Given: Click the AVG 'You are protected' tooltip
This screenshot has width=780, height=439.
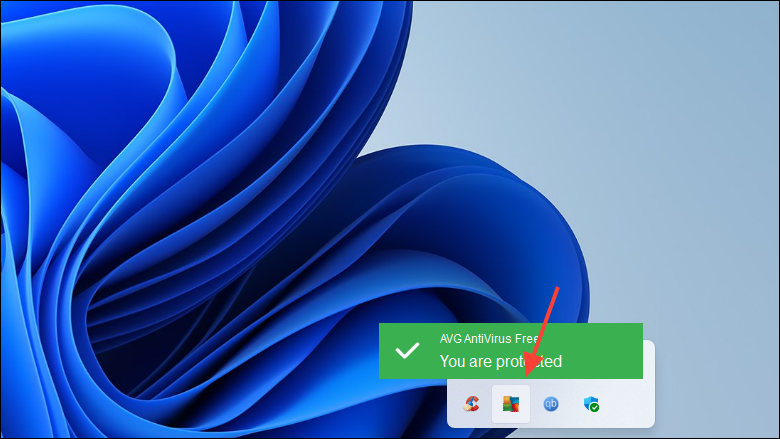Looking at the screenshot, I should pyautogui.click(x=511, y=351).
